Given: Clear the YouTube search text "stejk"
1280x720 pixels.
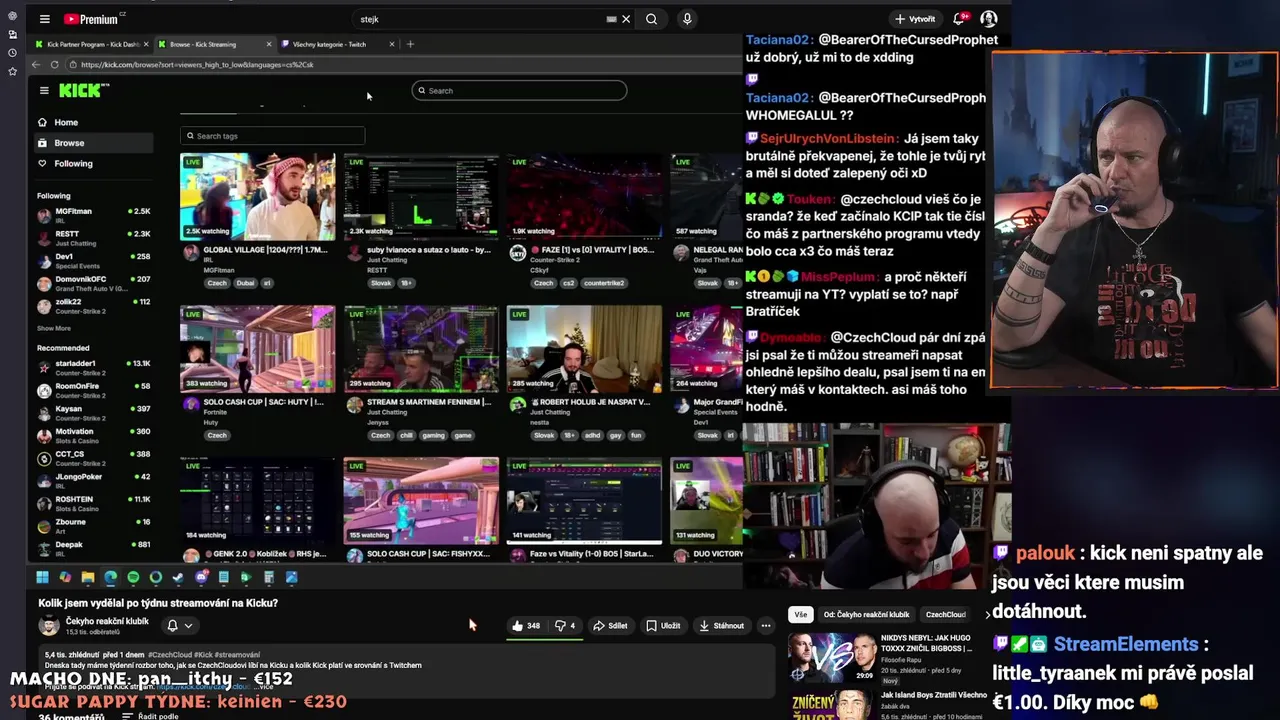Looking at the screenshot, I should 626,19.
